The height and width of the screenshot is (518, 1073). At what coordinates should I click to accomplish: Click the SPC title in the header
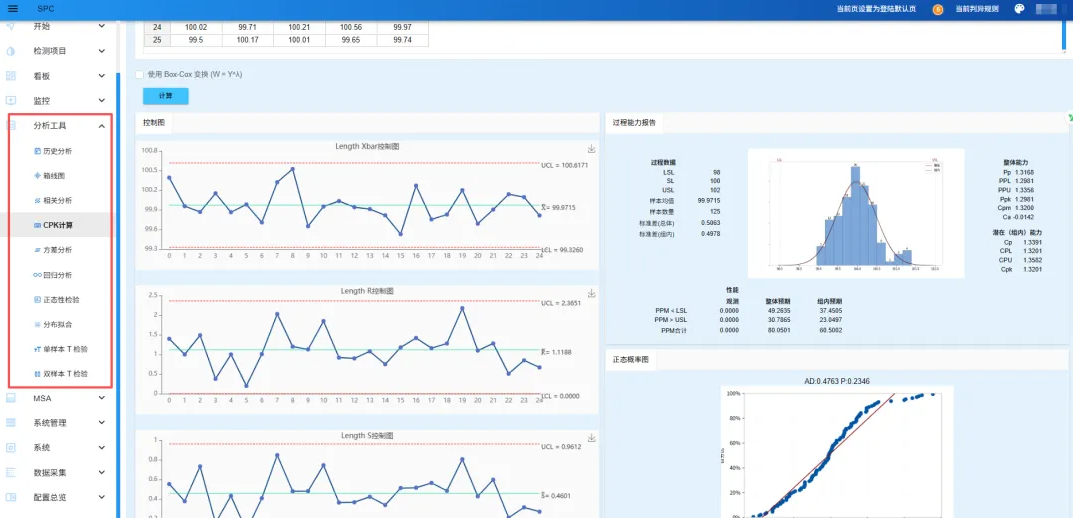coord(46,9)
